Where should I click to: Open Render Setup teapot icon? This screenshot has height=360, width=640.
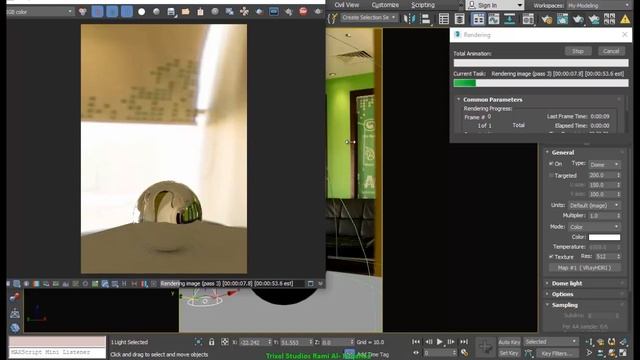[x=547, y=18]
